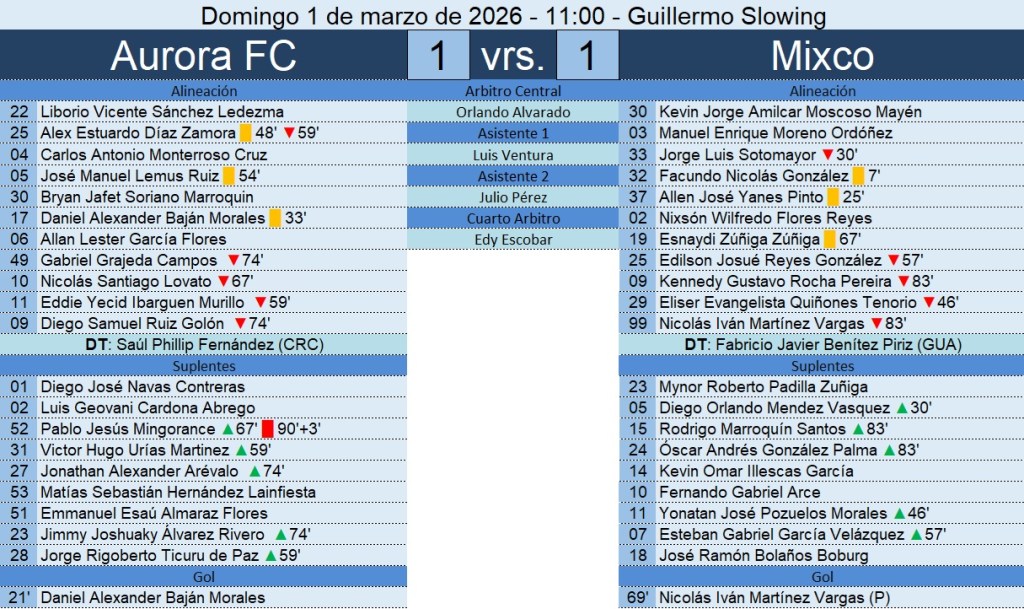Click the red card icon for Pablo Jesús Mingorance

(x=267, y=429)
